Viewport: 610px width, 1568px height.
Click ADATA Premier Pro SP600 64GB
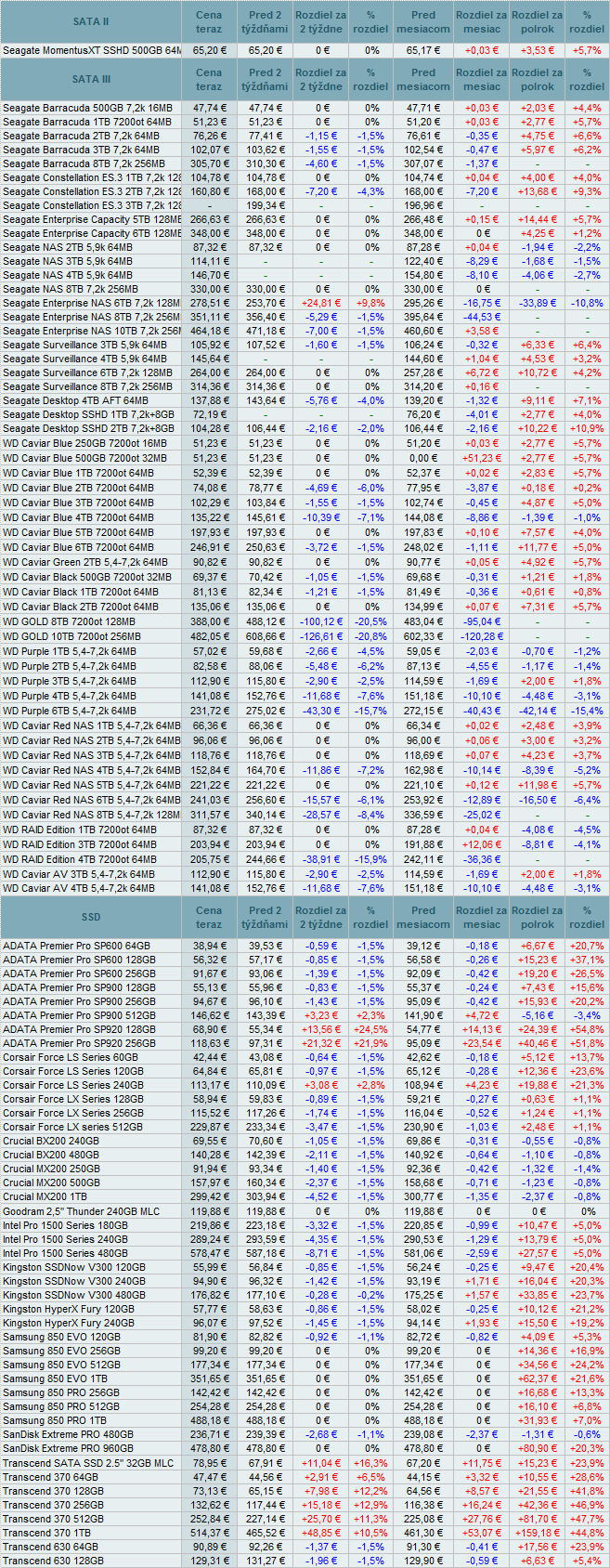coord(76,945)
